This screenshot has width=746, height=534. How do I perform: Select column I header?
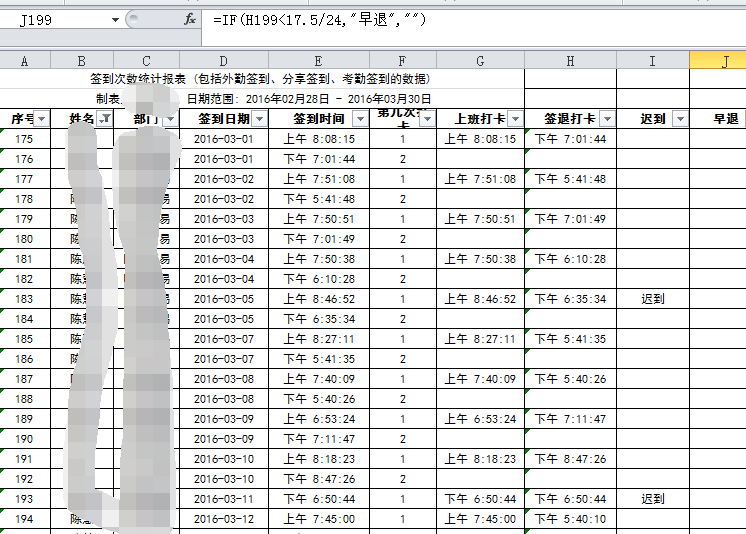tap(653, 60)
